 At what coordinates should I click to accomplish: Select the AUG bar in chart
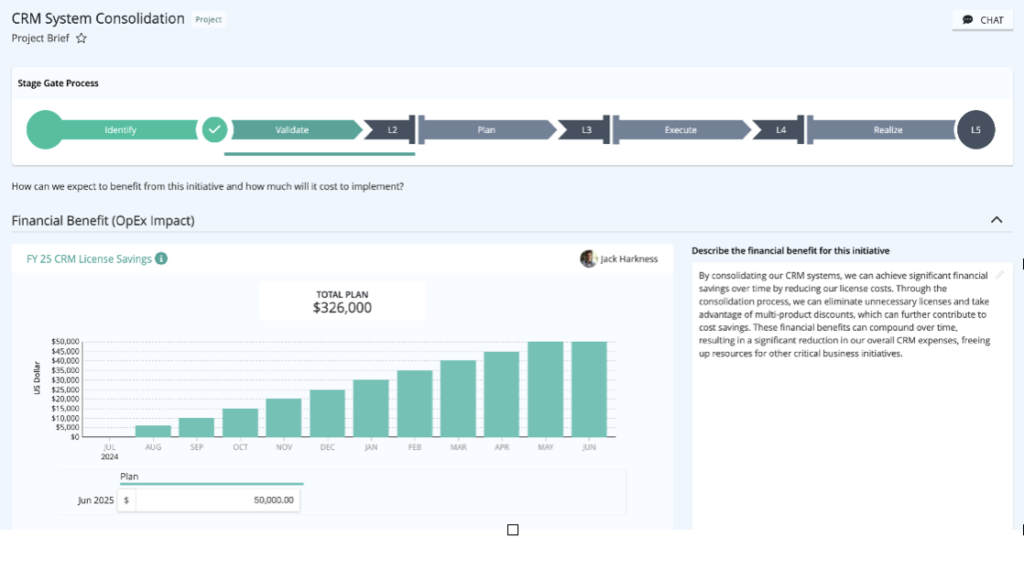153,431
